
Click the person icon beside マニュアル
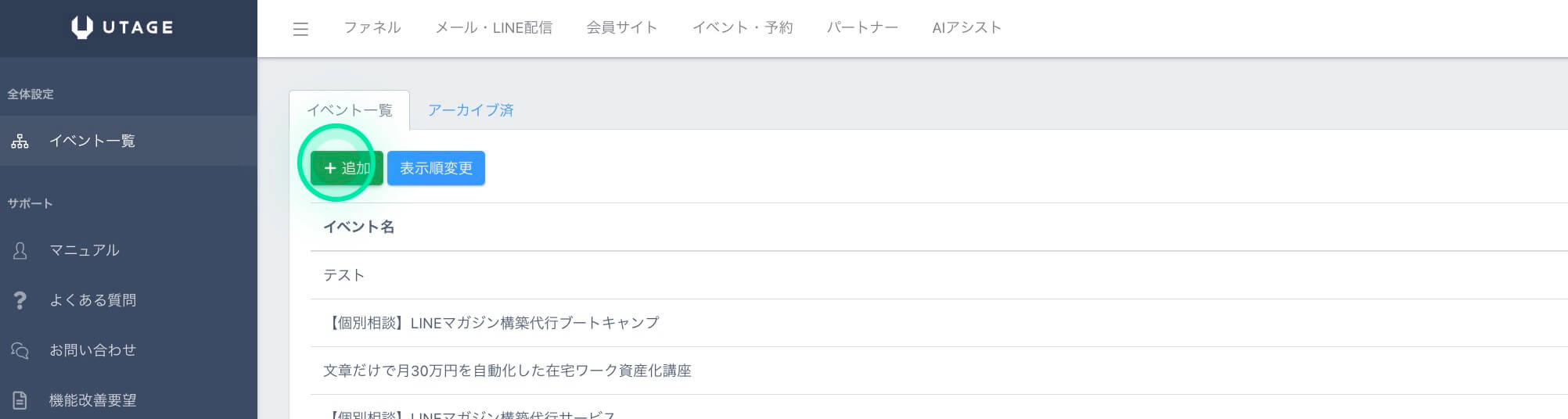[20, 251]
